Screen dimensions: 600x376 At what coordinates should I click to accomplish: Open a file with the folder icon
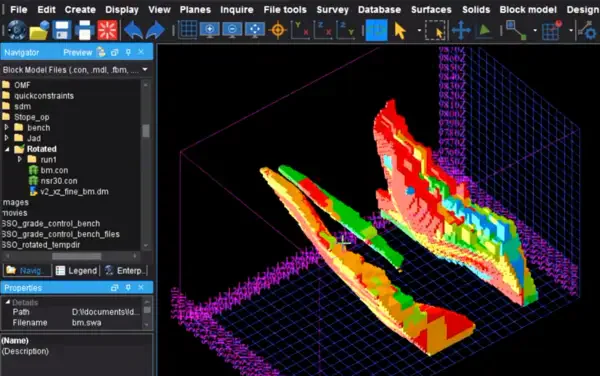tap(39, 31)
